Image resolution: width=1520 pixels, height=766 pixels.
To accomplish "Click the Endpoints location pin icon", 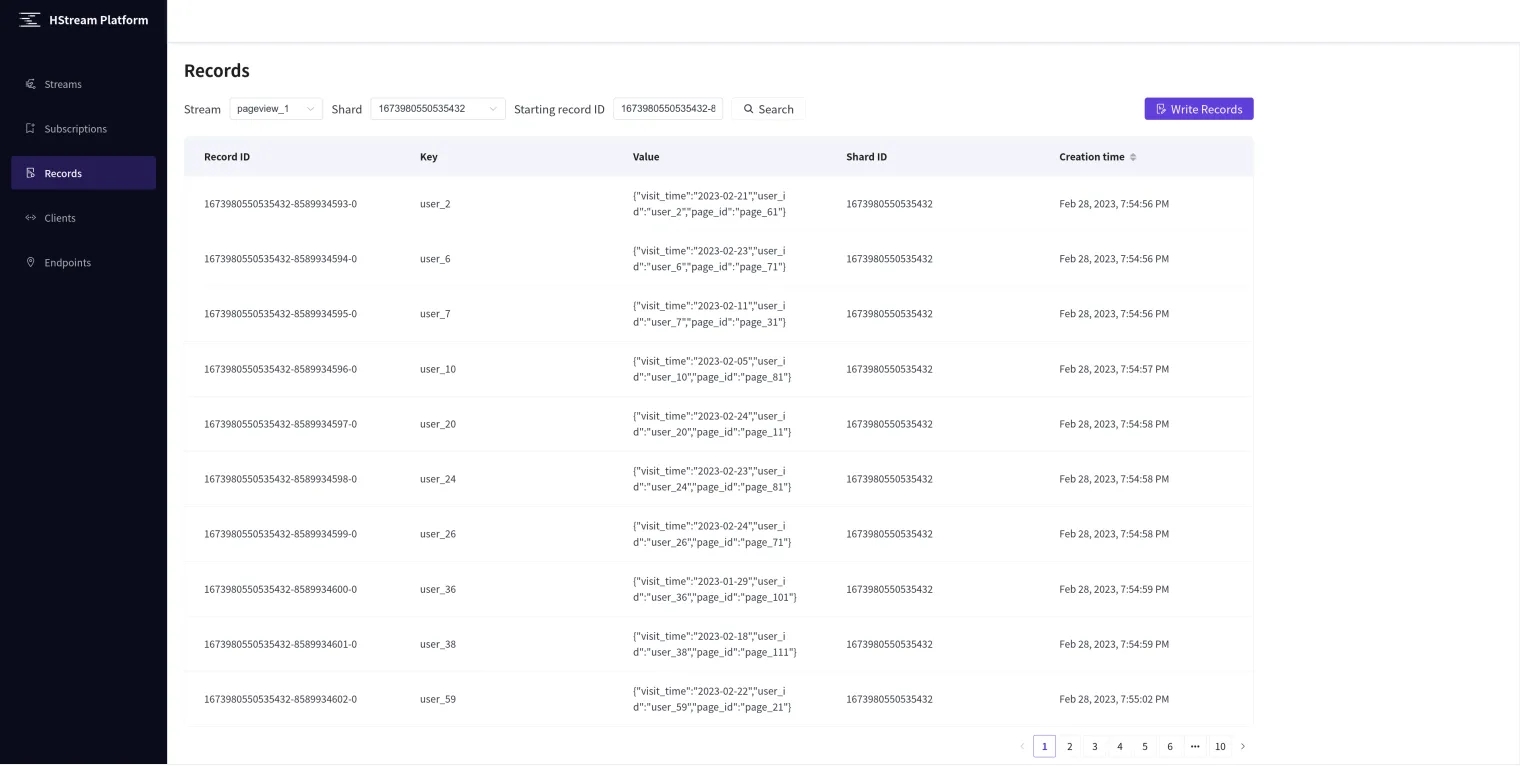I will pyautogui.click(x=31, y=262).
